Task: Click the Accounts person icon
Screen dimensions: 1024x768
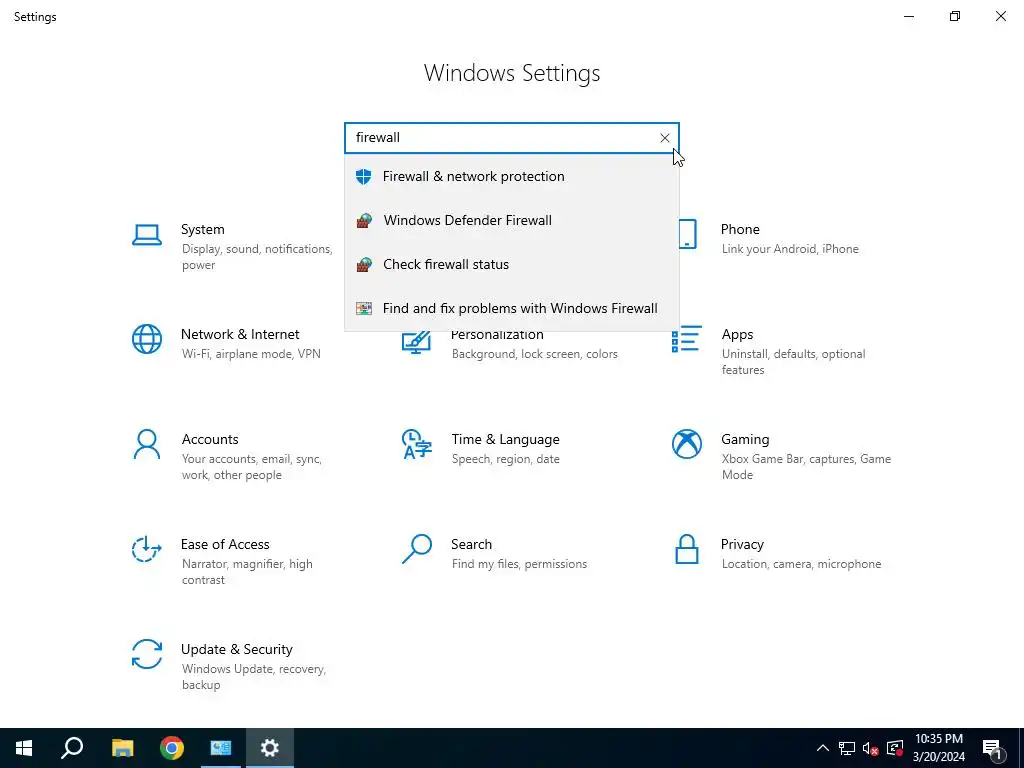Action: click(147, 445)
